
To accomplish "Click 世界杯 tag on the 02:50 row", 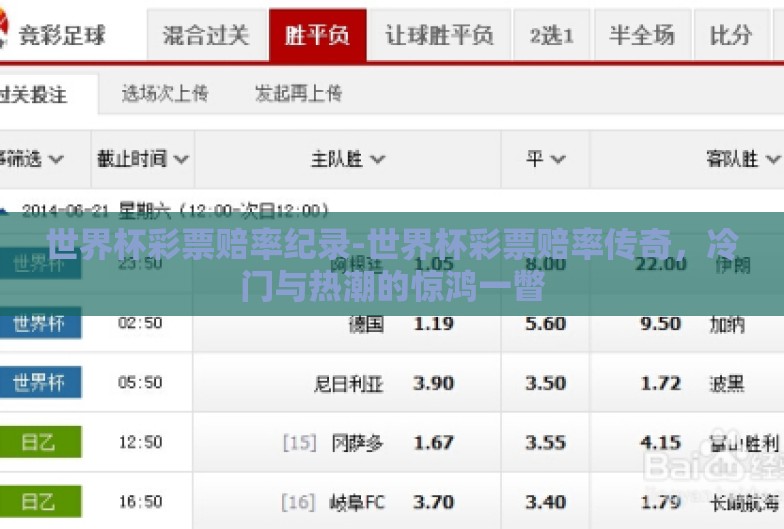I will point(40,324).
